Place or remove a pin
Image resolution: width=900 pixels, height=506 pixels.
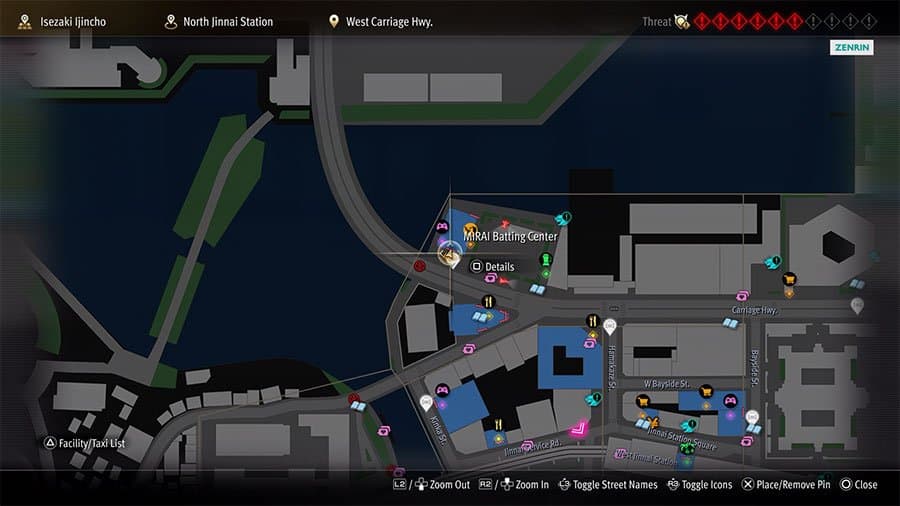click(786, 485)
